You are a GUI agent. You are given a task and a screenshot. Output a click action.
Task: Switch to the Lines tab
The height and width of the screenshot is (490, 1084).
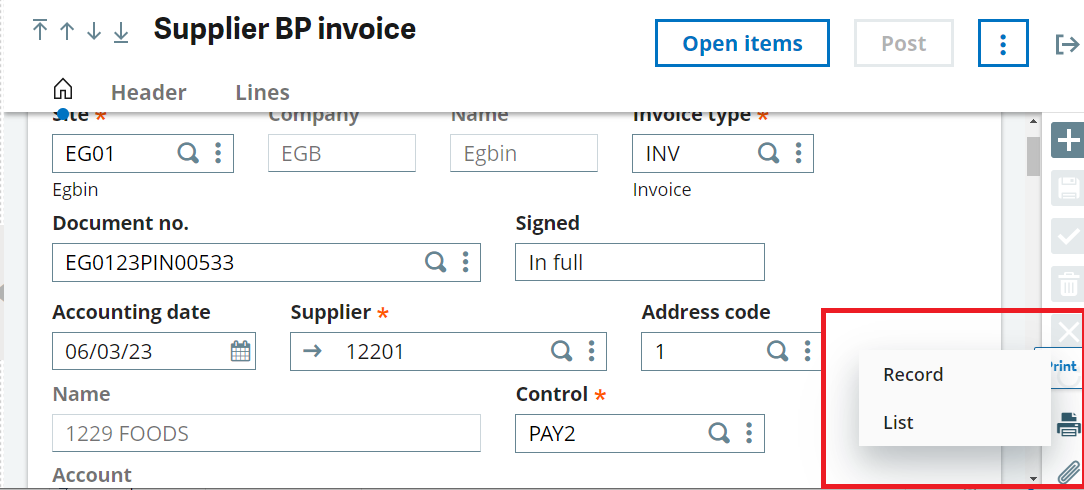click(x=262, y=93)
